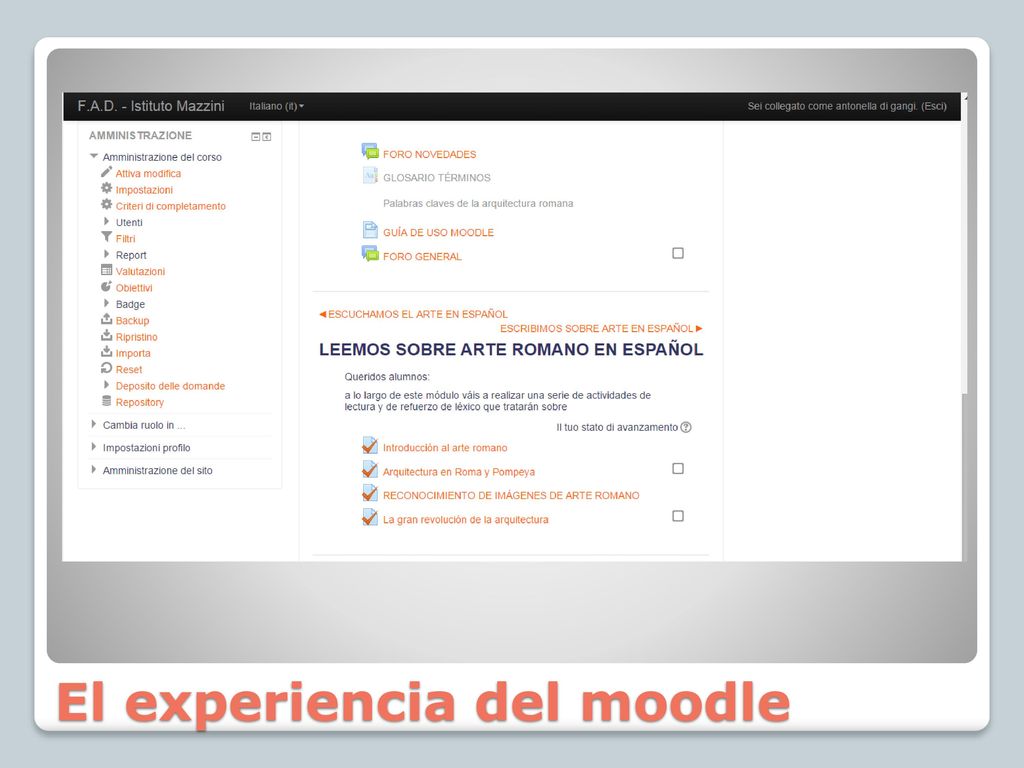
Task: Click the quiz icon beside La gran revolución
Action: tap(370, 517)
